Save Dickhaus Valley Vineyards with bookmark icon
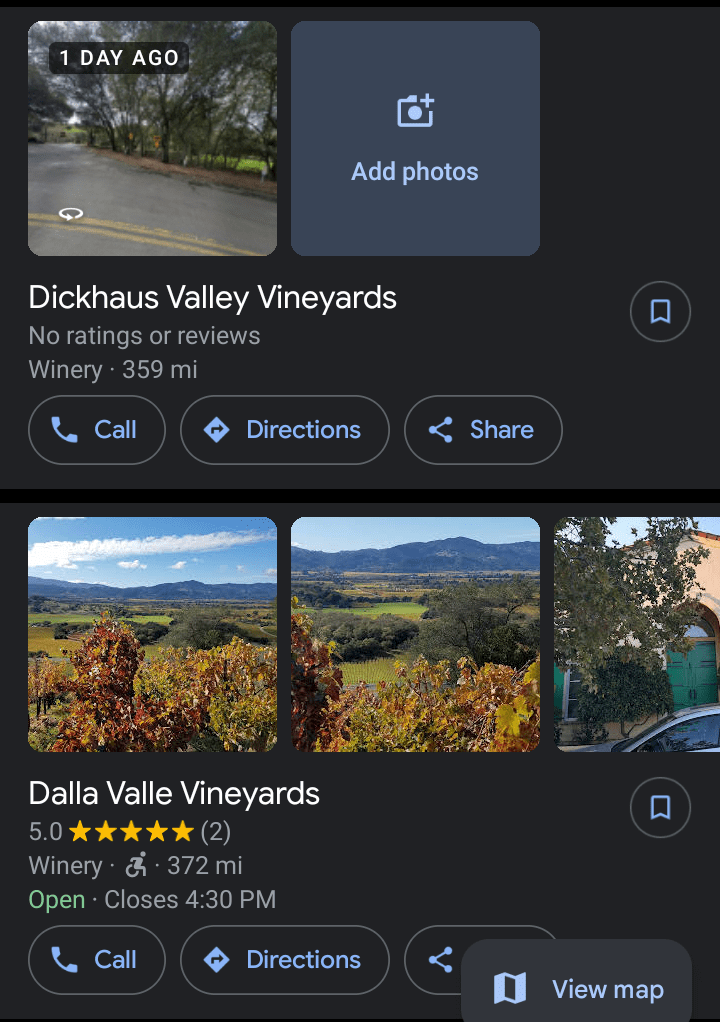This screenshot has width=720, height=1022. (660, 312)
